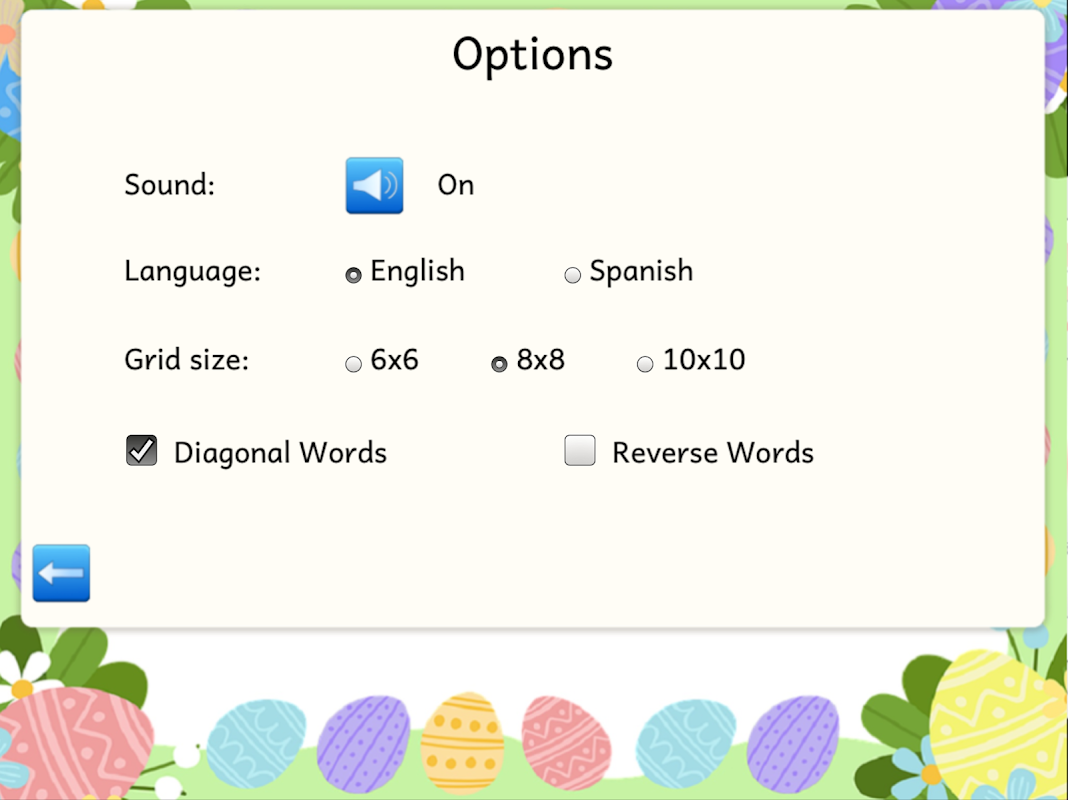Go back using the blue arrow button
Viewport: 1068px width, 800px height.
point(61,573)
